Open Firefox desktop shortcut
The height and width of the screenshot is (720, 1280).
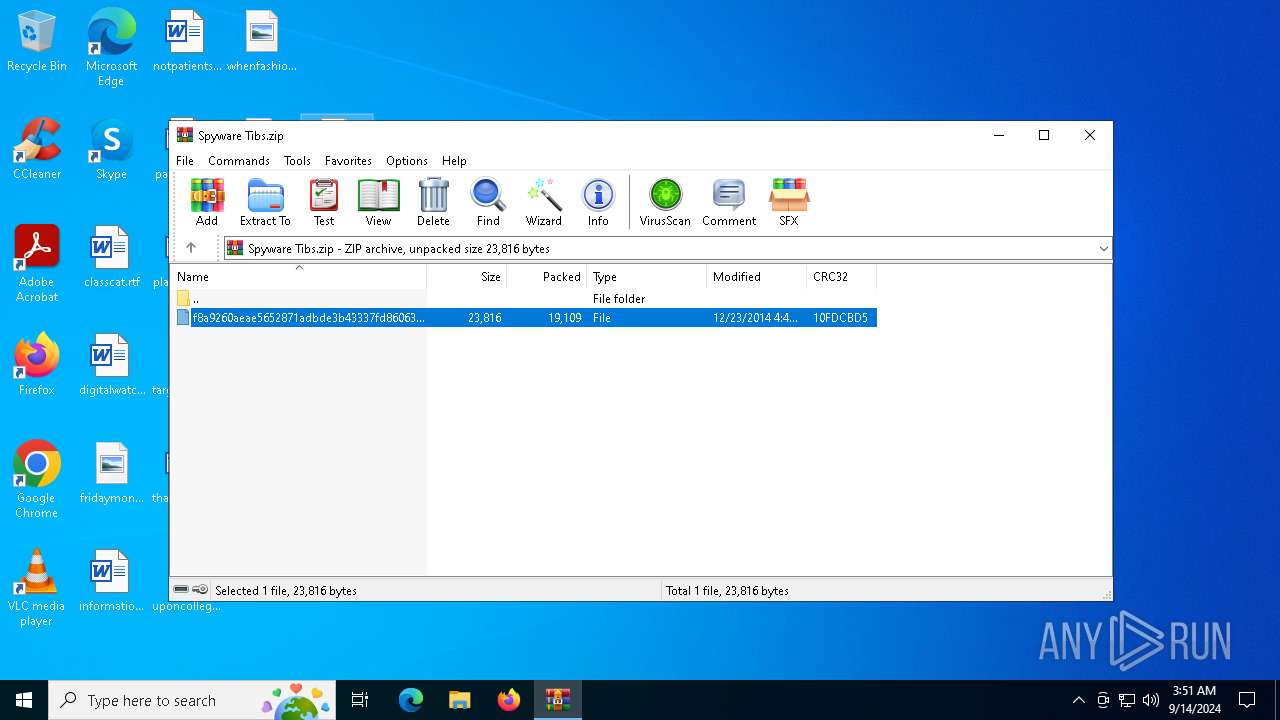[x=37, y=365]
